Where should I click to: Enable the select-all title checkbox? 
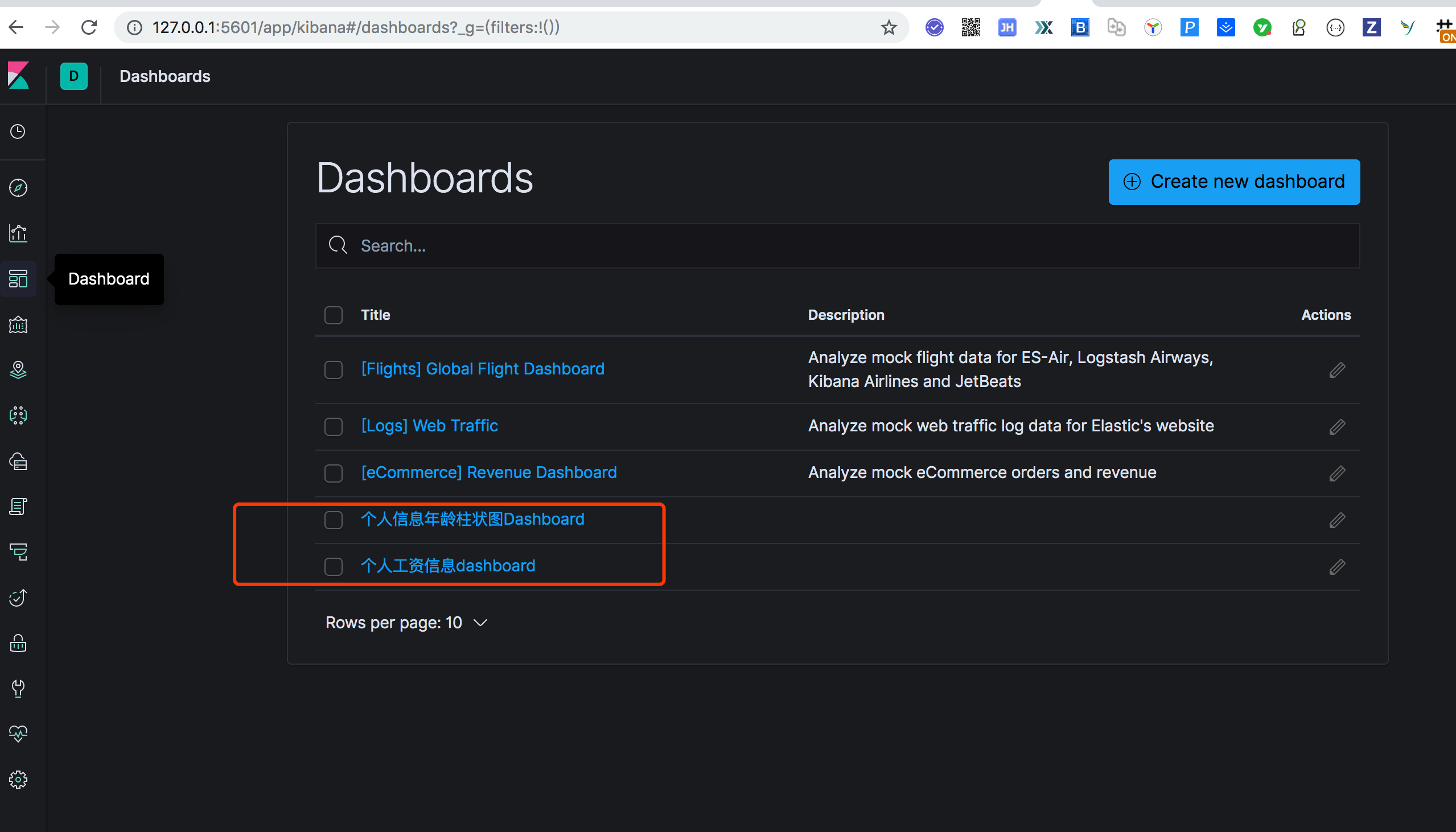334,315
